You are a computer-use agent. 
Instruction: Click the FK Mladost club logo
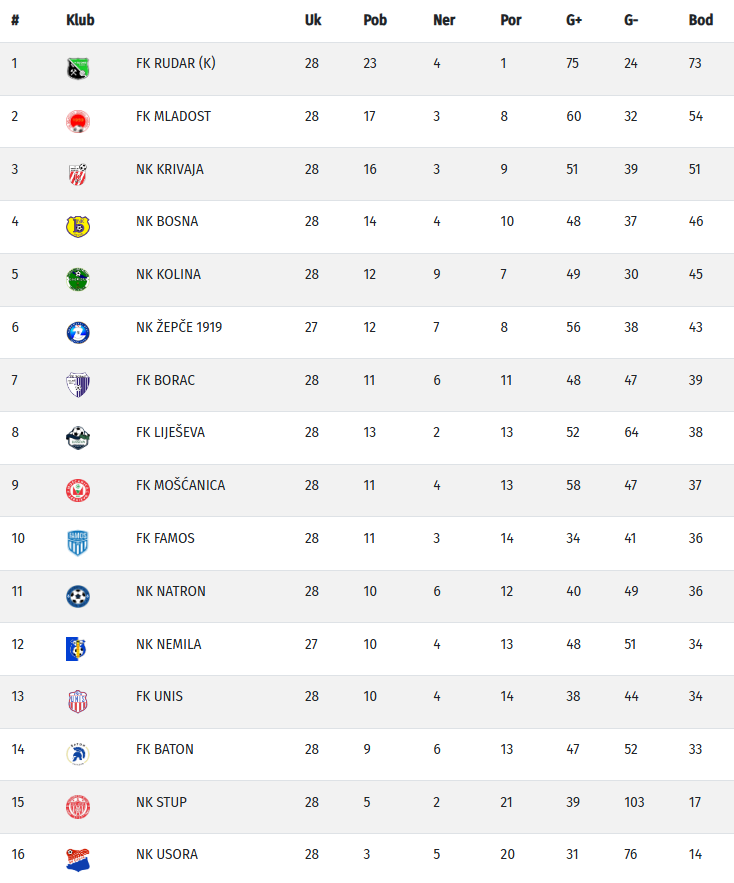click(x=77, y=121)
